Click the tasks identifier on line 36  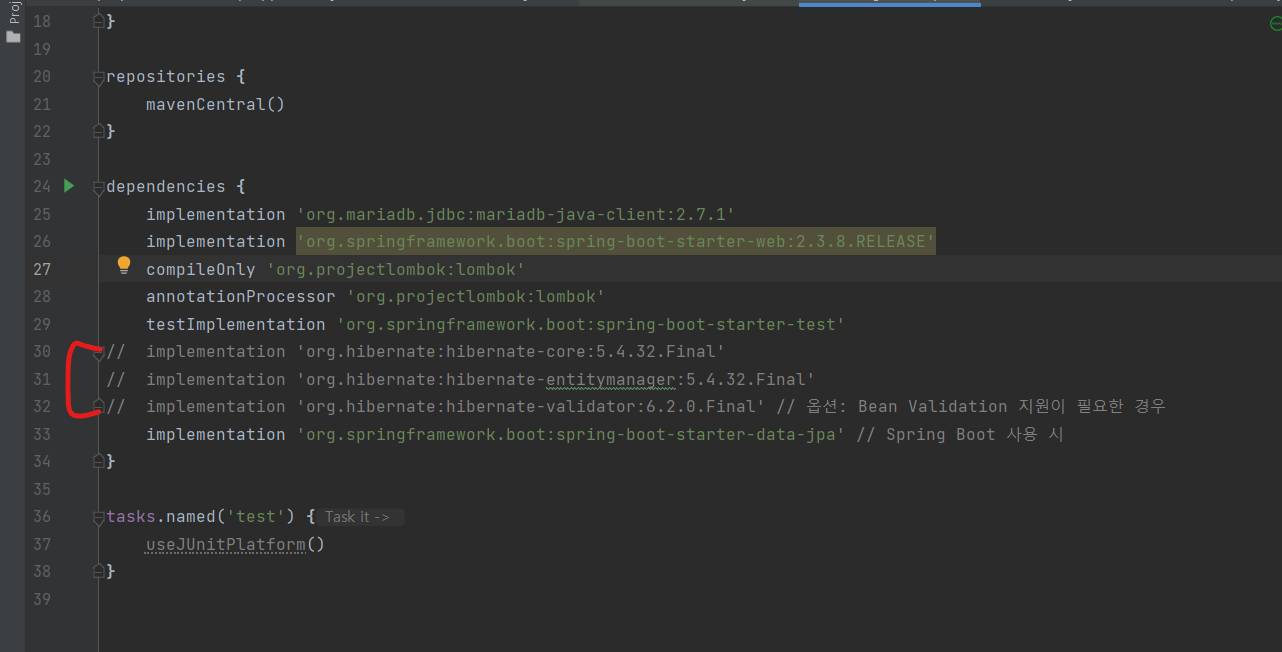point(131,517)
